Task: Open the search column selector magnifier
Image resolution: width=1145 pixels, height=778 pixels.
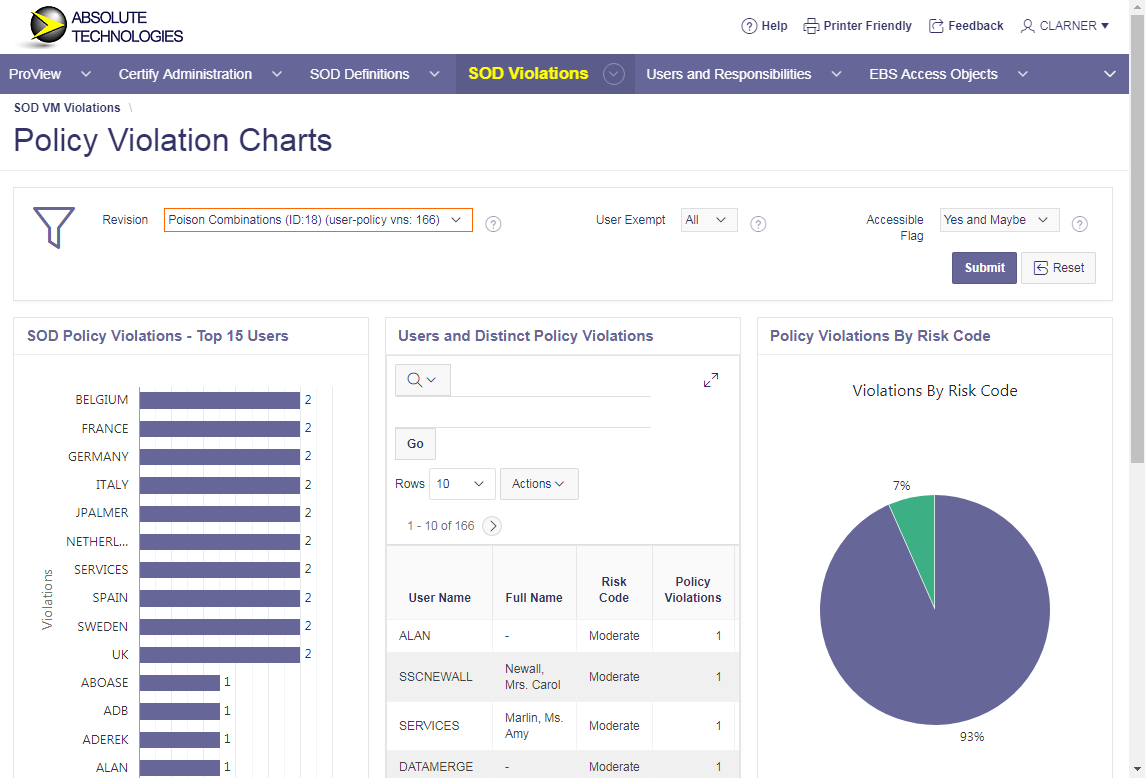Action: tap(423, 380)
